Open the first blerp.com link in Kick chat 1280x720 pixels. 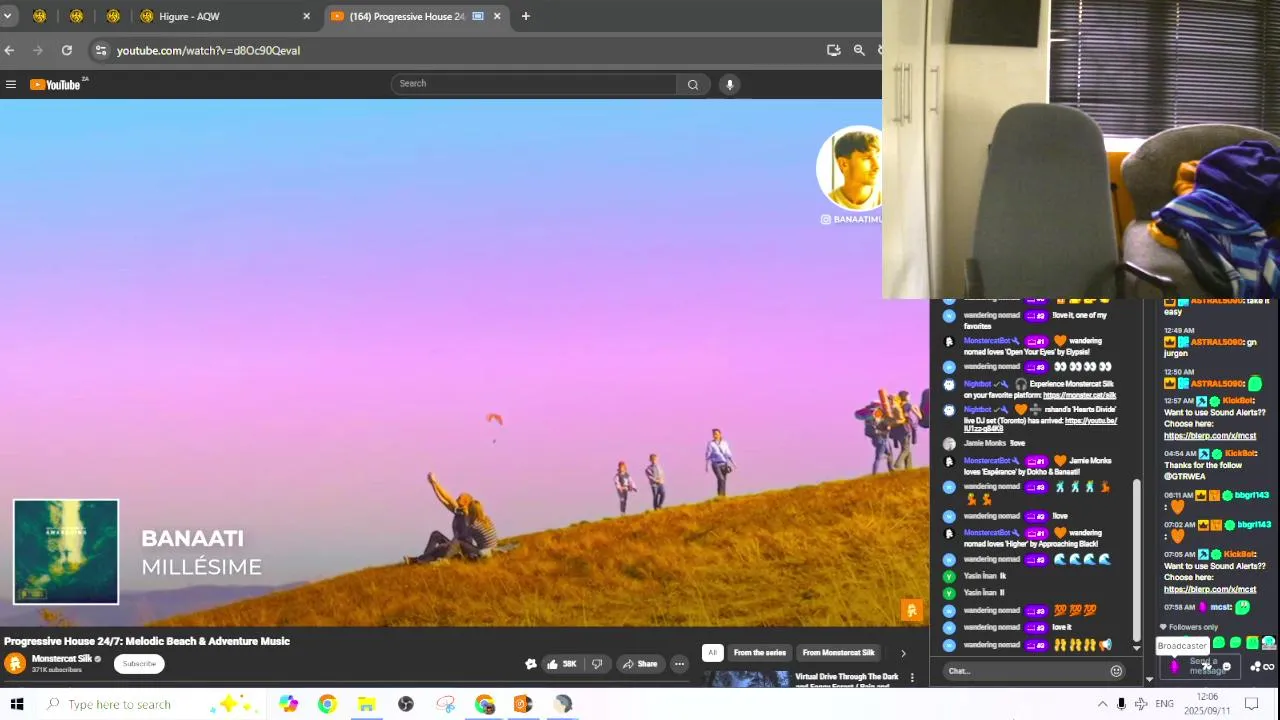click(x=1210, y=436)
